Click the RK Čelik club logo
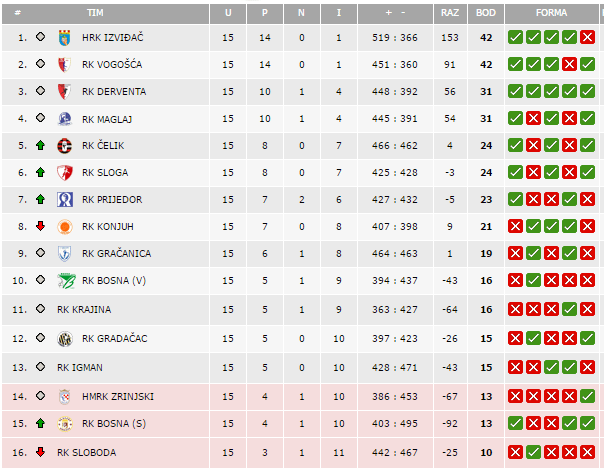 tap(66, 145)
